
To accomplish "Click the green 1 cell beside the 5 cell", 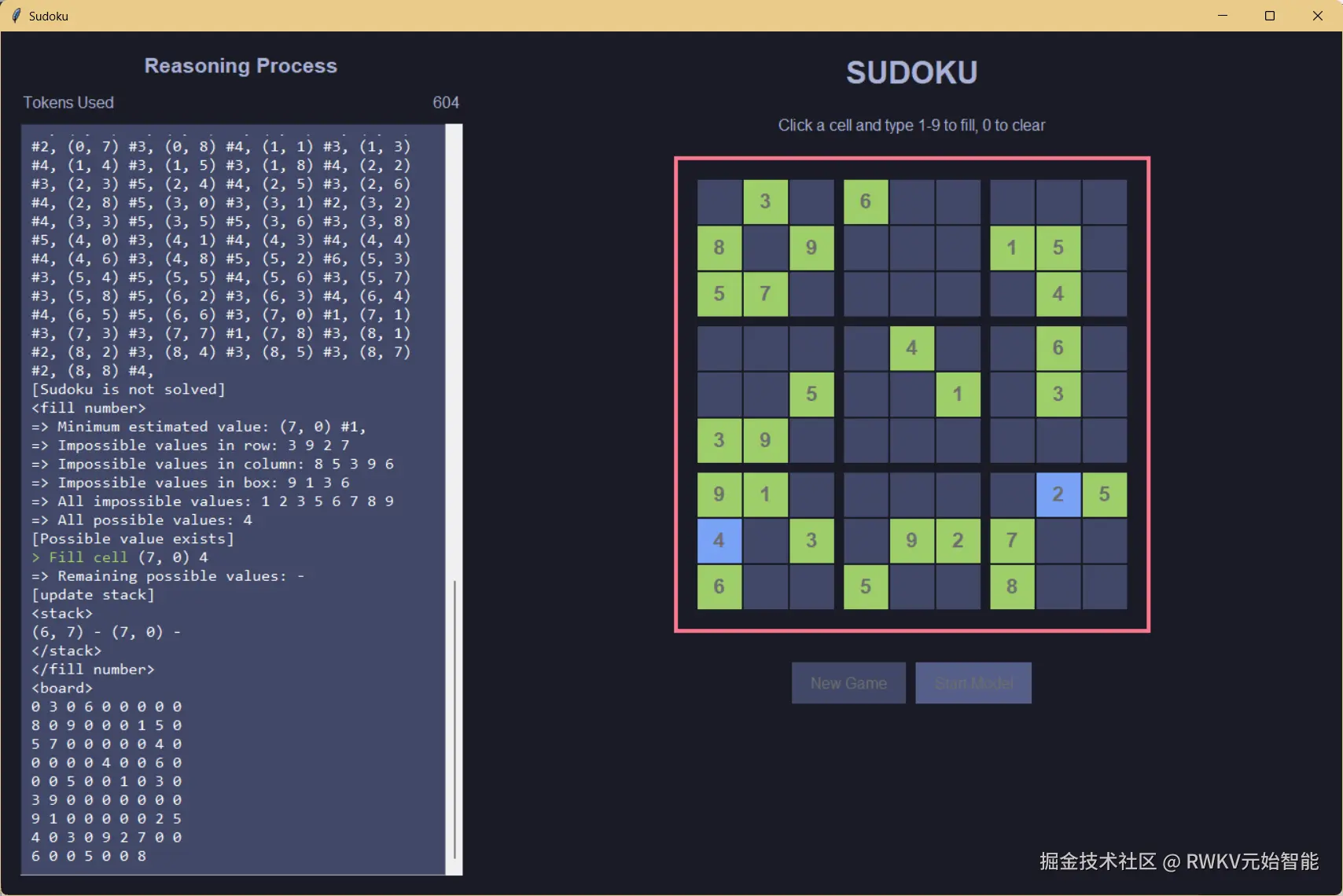I will [1011, 248].
